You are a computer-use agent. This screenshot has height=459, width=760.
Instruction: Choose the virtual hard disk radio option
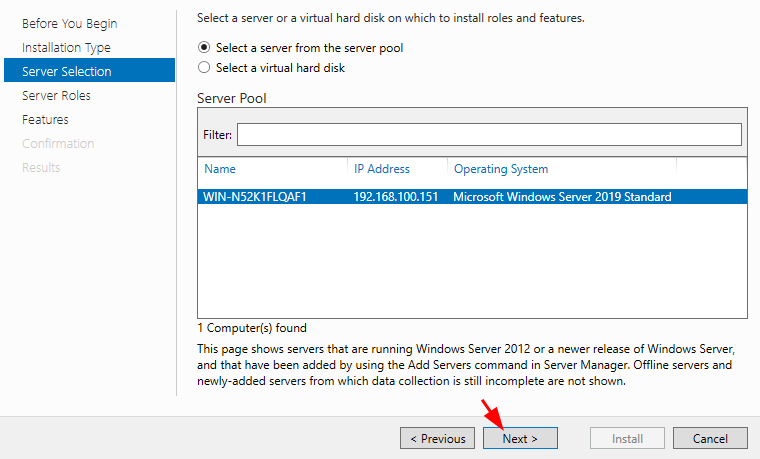tap(204, 67)
